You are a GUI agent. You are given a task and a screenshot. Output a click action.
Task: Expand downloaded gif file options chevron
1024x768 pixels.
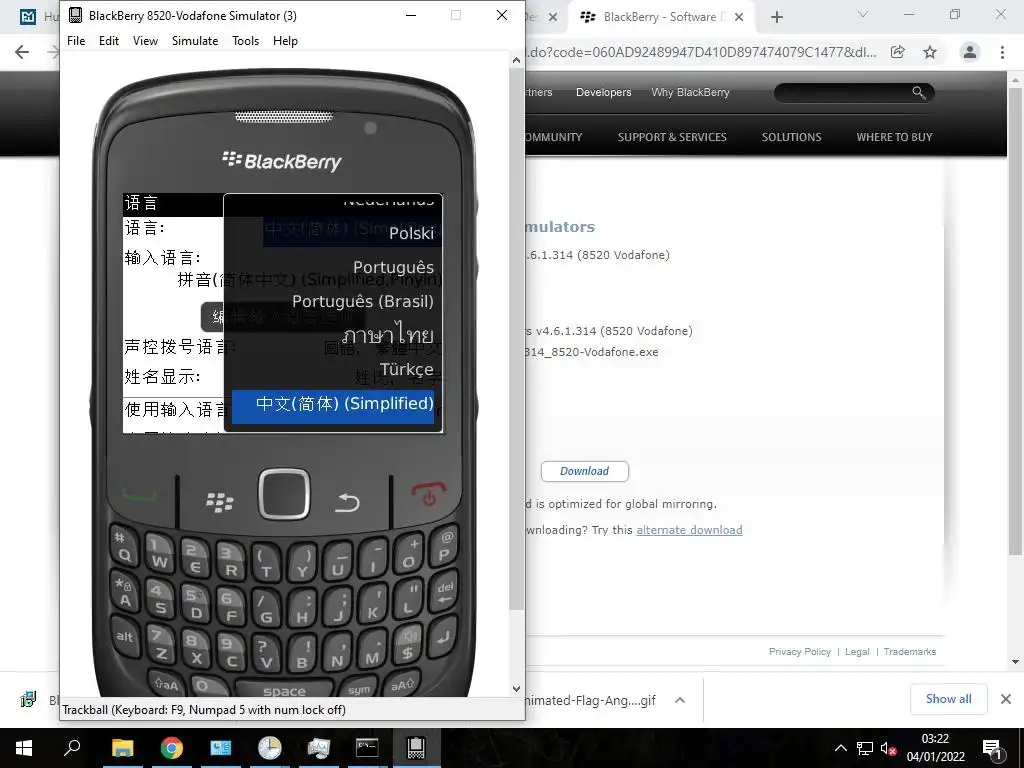680,700
